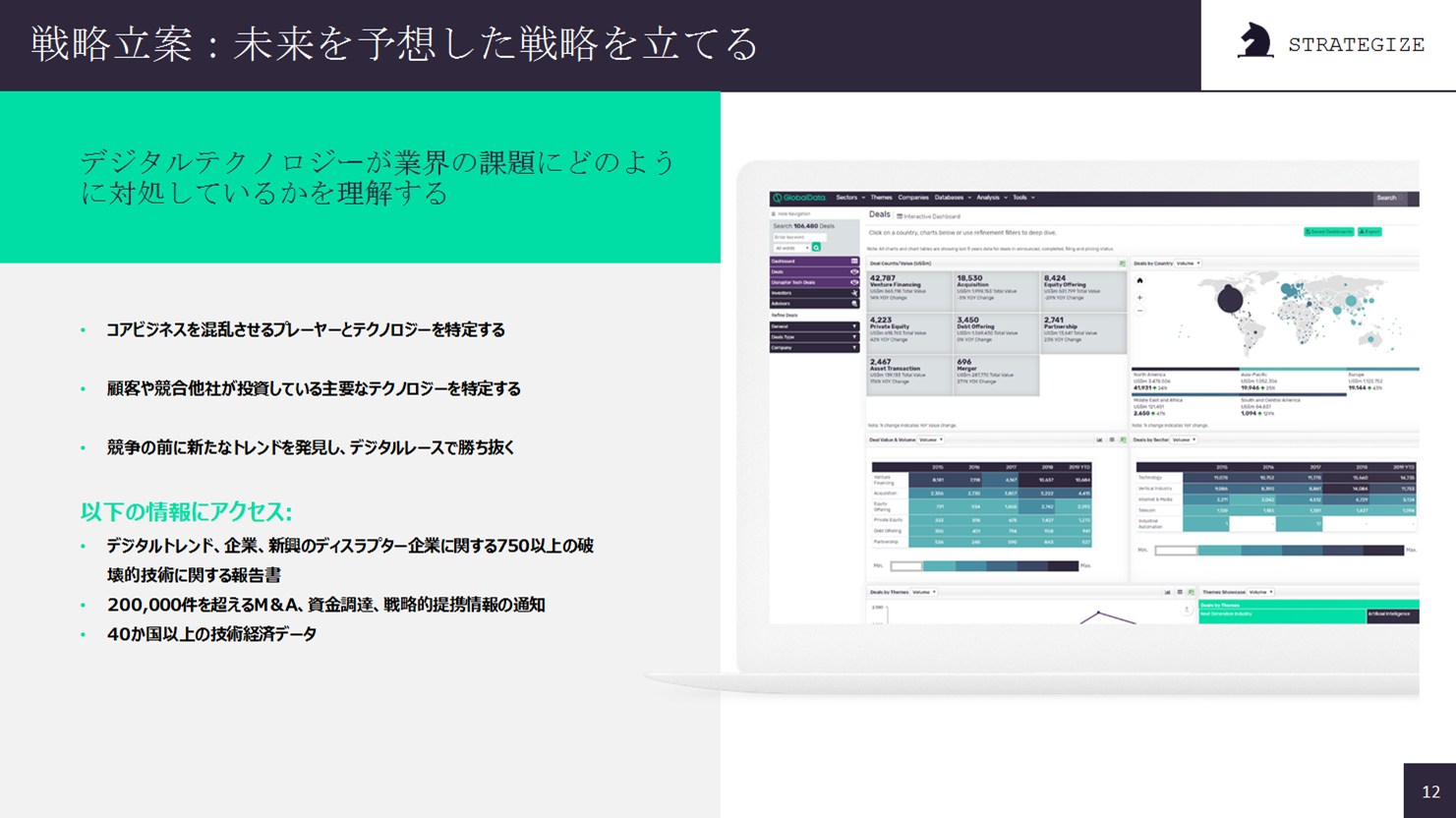Zoom out on the Deals by Country map
This screenshot has width=1456, height=818.
pos(1139,311)
